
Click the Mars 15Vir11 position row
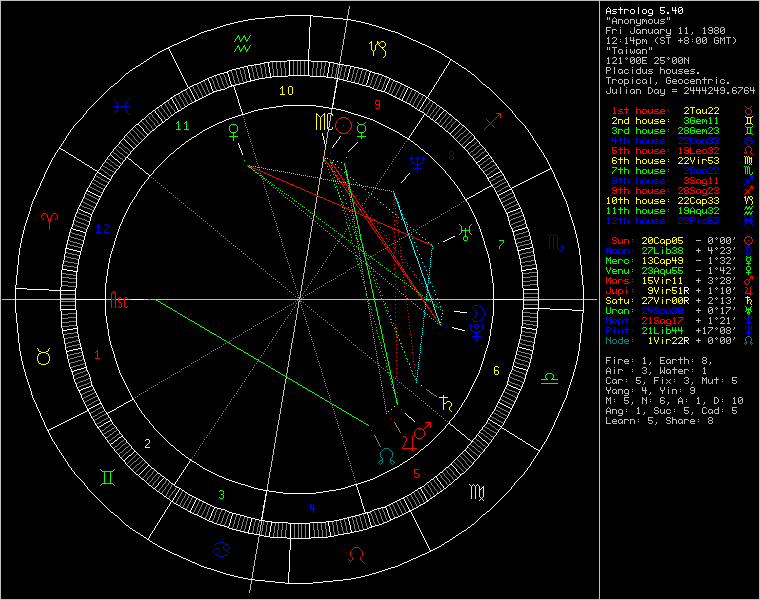click(x=680, y=281)
